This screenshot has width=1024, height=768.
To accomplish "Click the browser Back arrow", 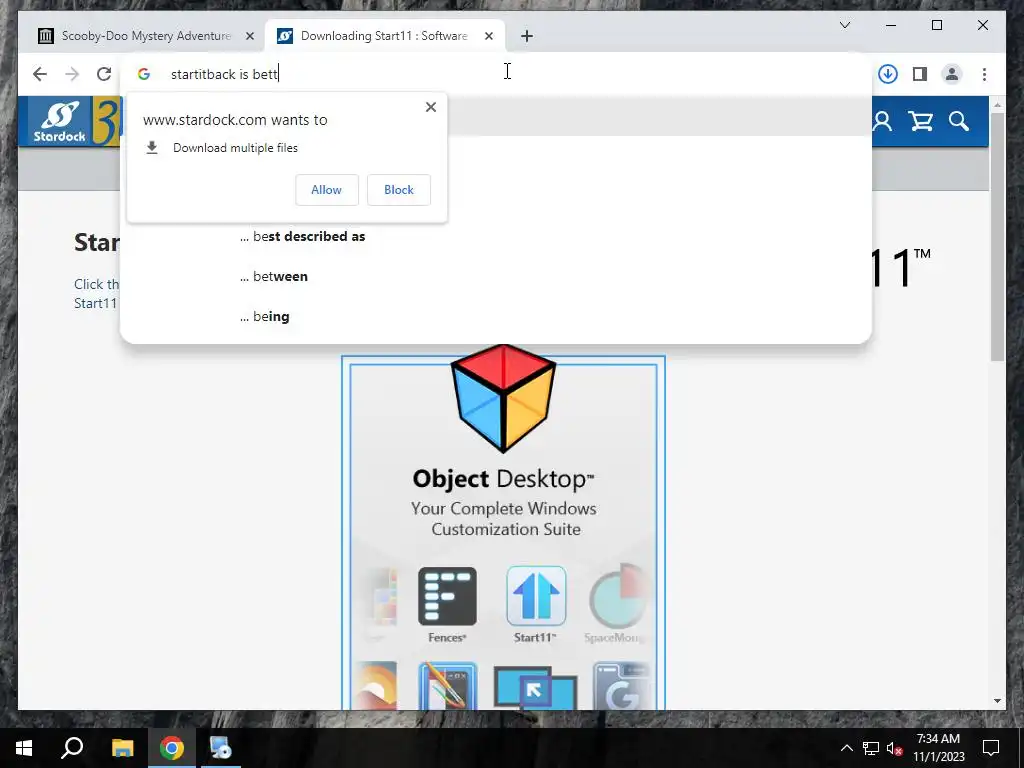I will pos(40,74).
